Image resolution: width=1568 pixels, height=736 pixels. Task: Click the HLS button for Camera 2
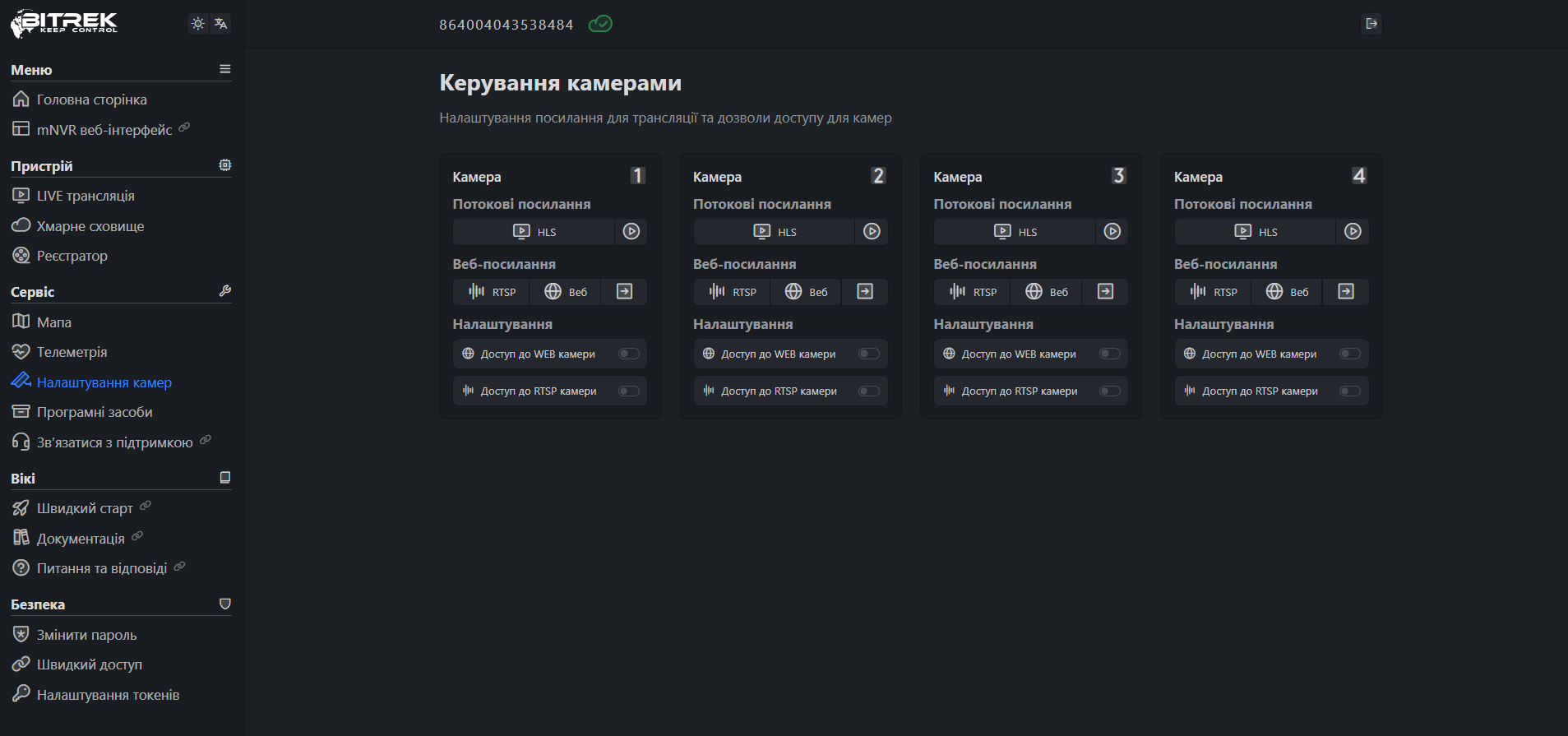click(x=775, y=232)
